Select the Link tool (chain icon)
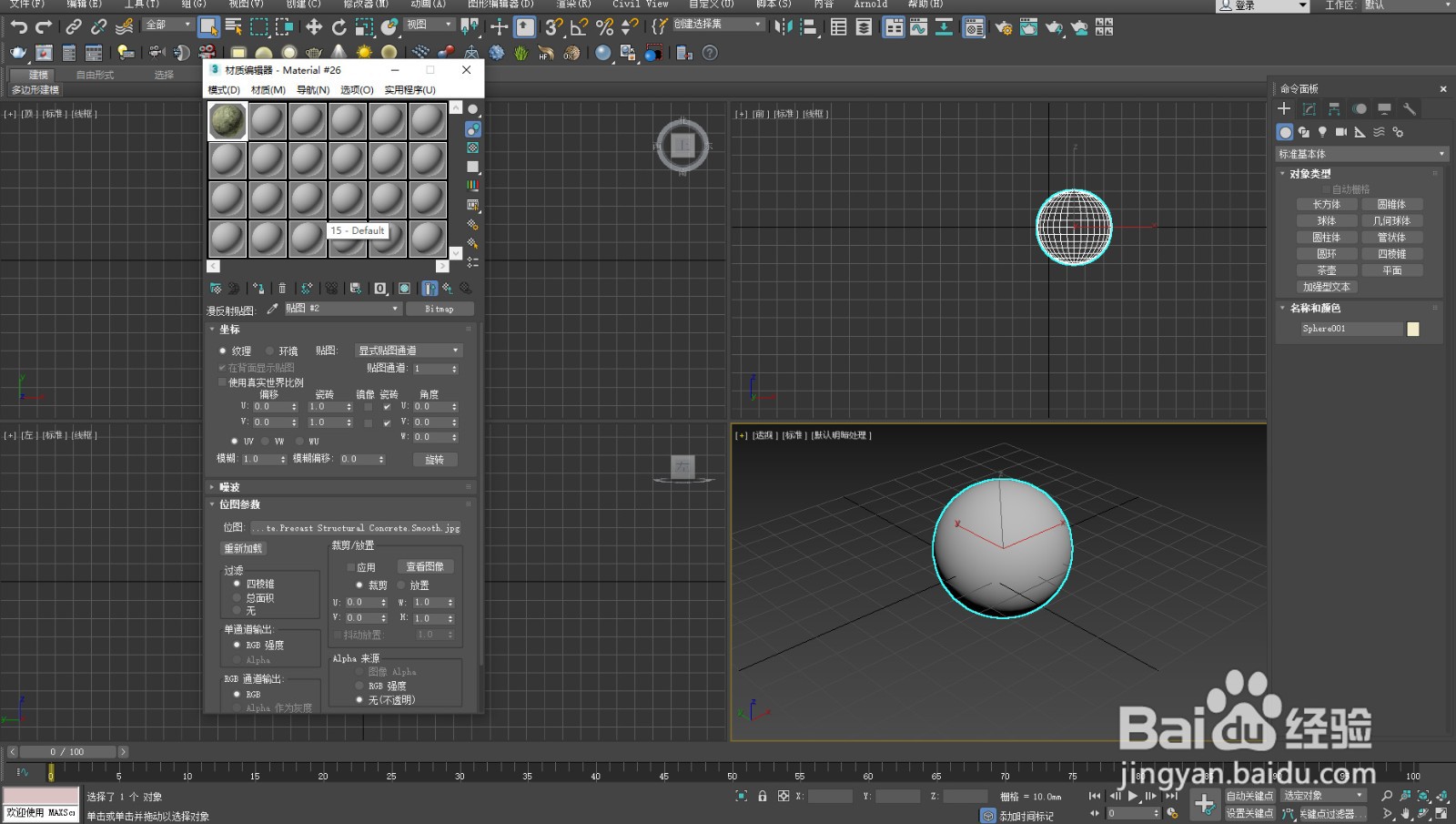1456x824 pixels. 74,27
